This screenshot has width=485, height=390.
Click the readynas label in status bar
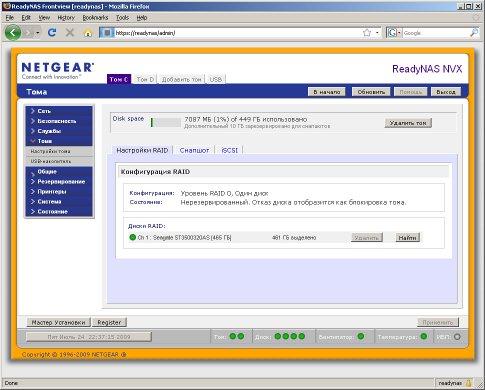point(450,383)
